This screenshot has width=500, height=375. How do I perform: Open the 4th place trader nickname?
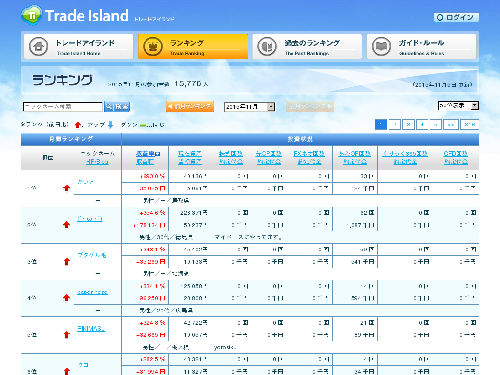92,292
